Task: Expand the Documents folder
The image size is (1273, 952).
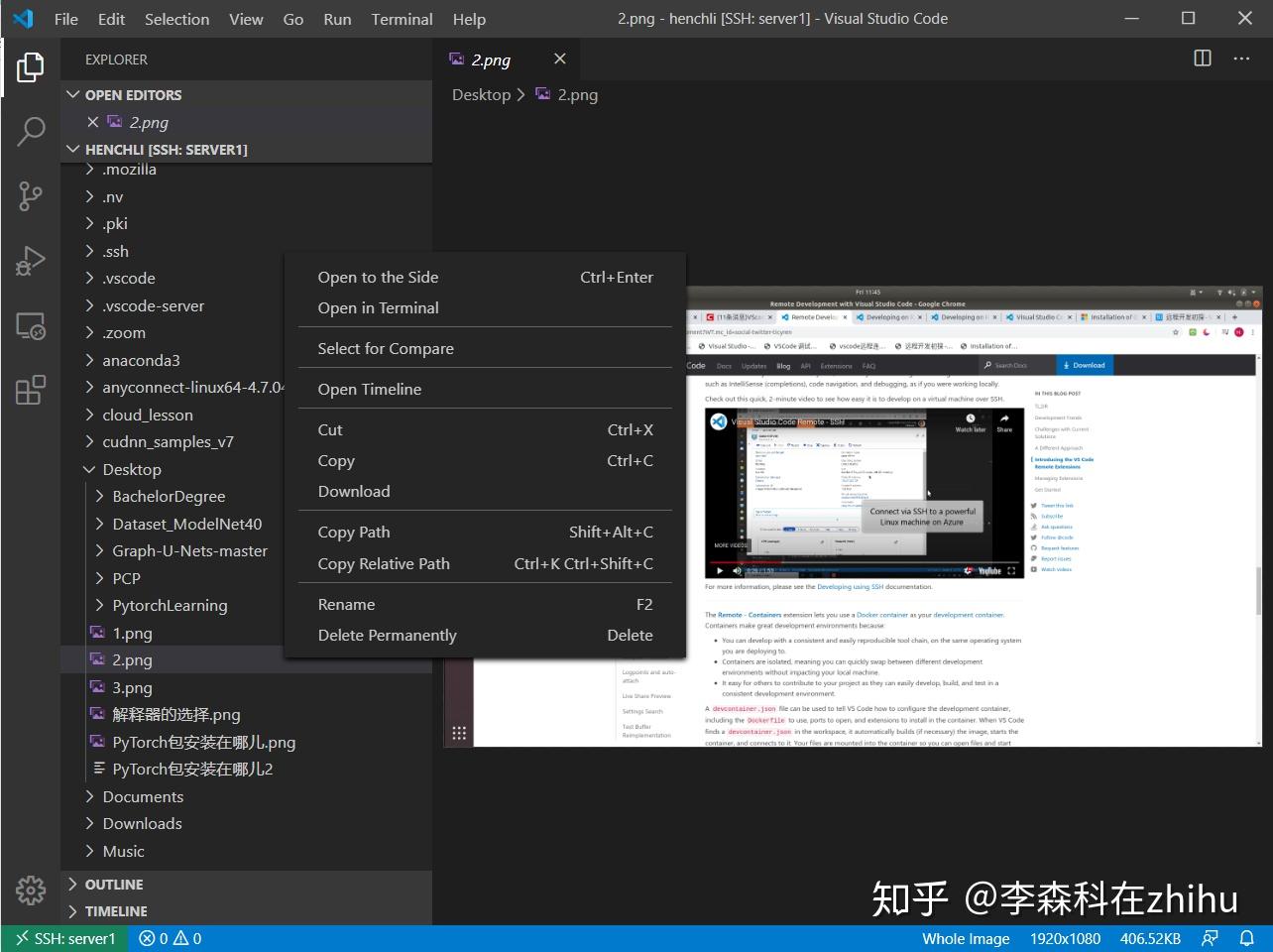Action: pyautogui.click(x=142, y=796)
